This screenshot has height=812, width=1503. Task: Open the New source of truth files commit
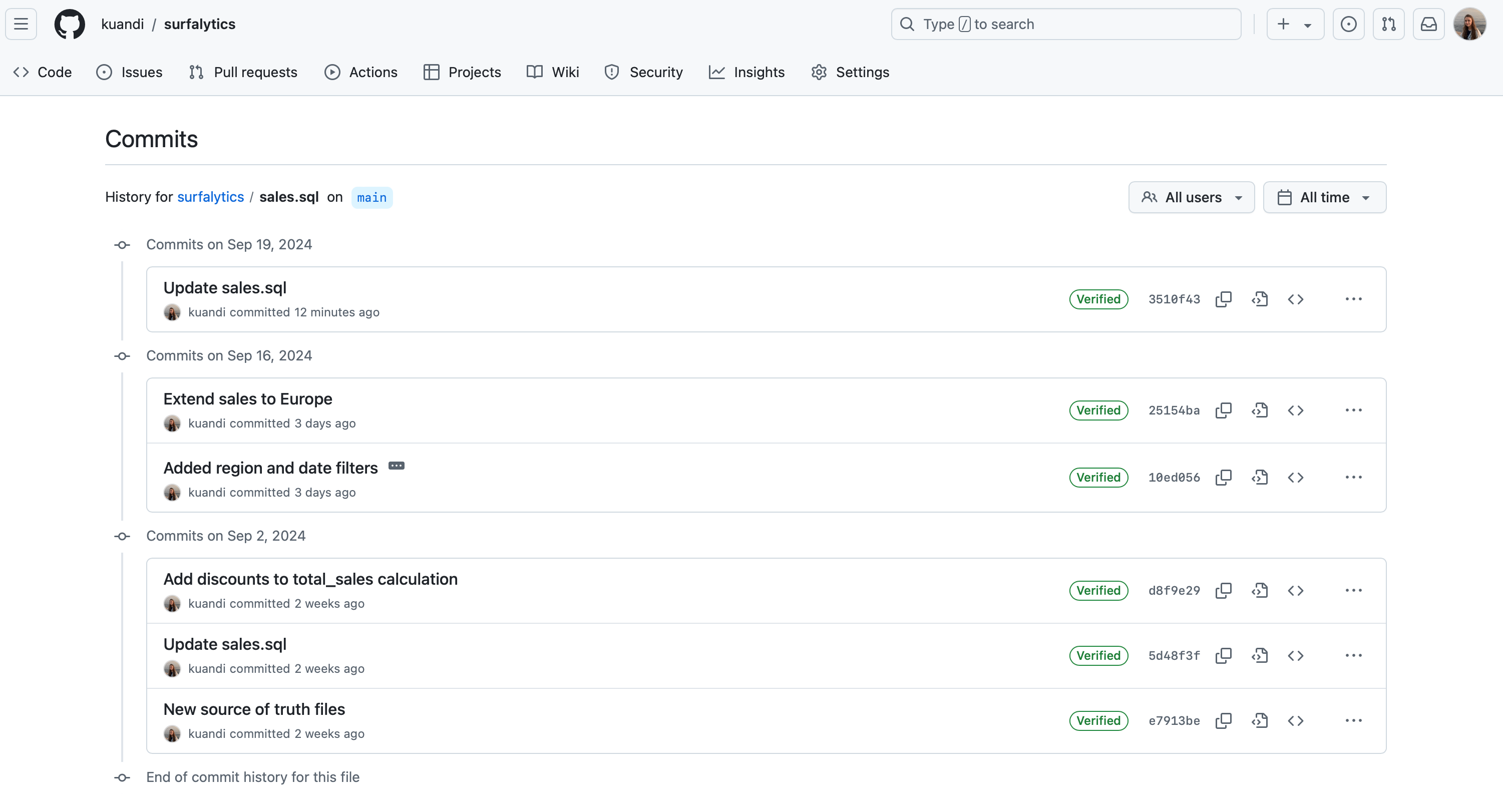tap(254, 709)
